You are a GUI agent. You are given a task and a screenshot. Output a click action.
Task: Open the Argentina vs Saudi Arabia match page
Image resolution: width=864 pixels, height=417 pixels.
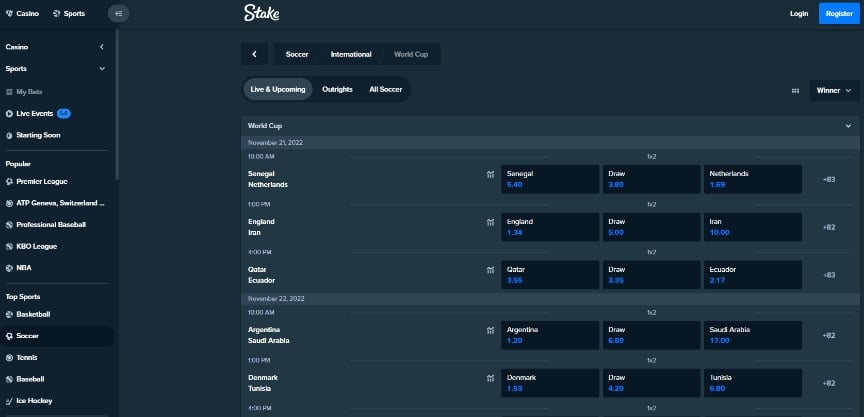point(268,335)
